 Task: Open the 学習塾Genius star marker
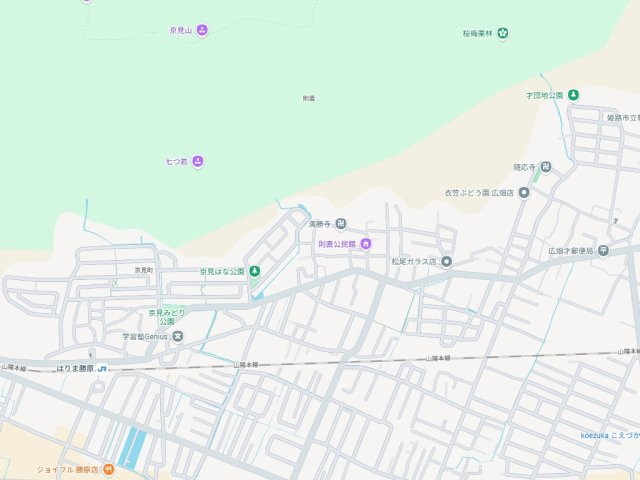point(178,337)
